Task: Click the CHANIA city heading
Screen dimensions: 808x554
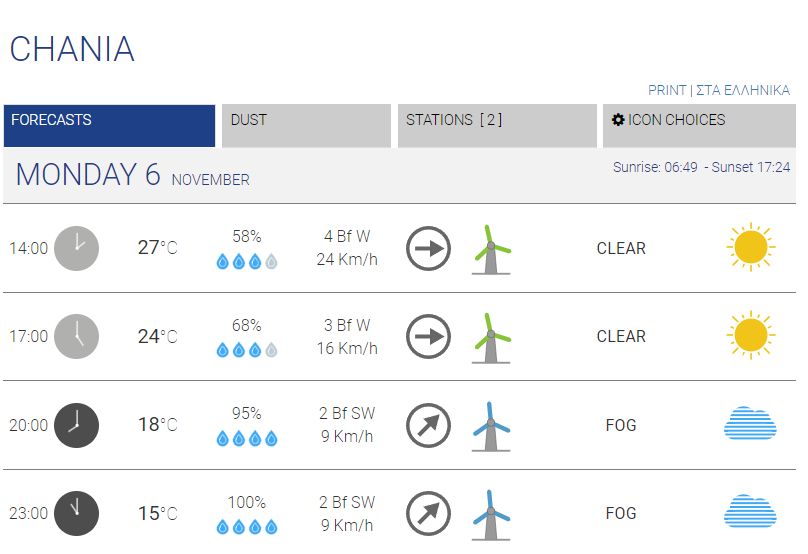Action: (72, 49)
